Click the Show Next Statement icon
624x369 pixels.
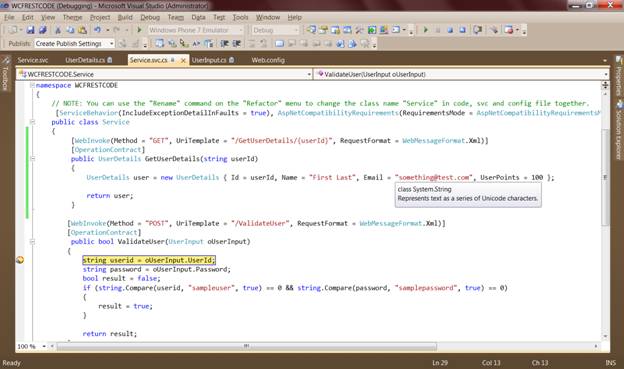click(478, 30)
